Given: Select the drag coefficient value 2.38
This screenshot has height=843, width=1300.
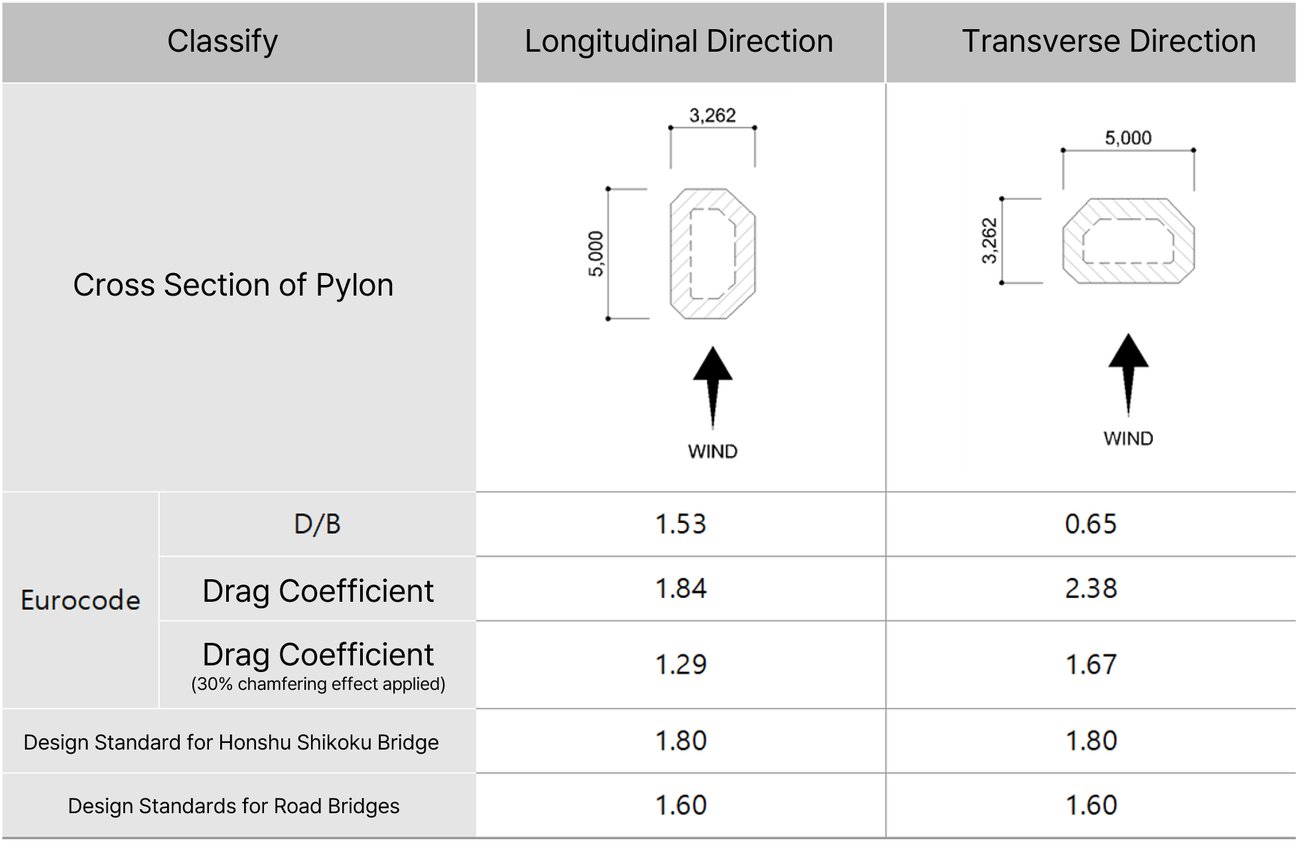Looking at the screenshot, I should click(1091, 589).
